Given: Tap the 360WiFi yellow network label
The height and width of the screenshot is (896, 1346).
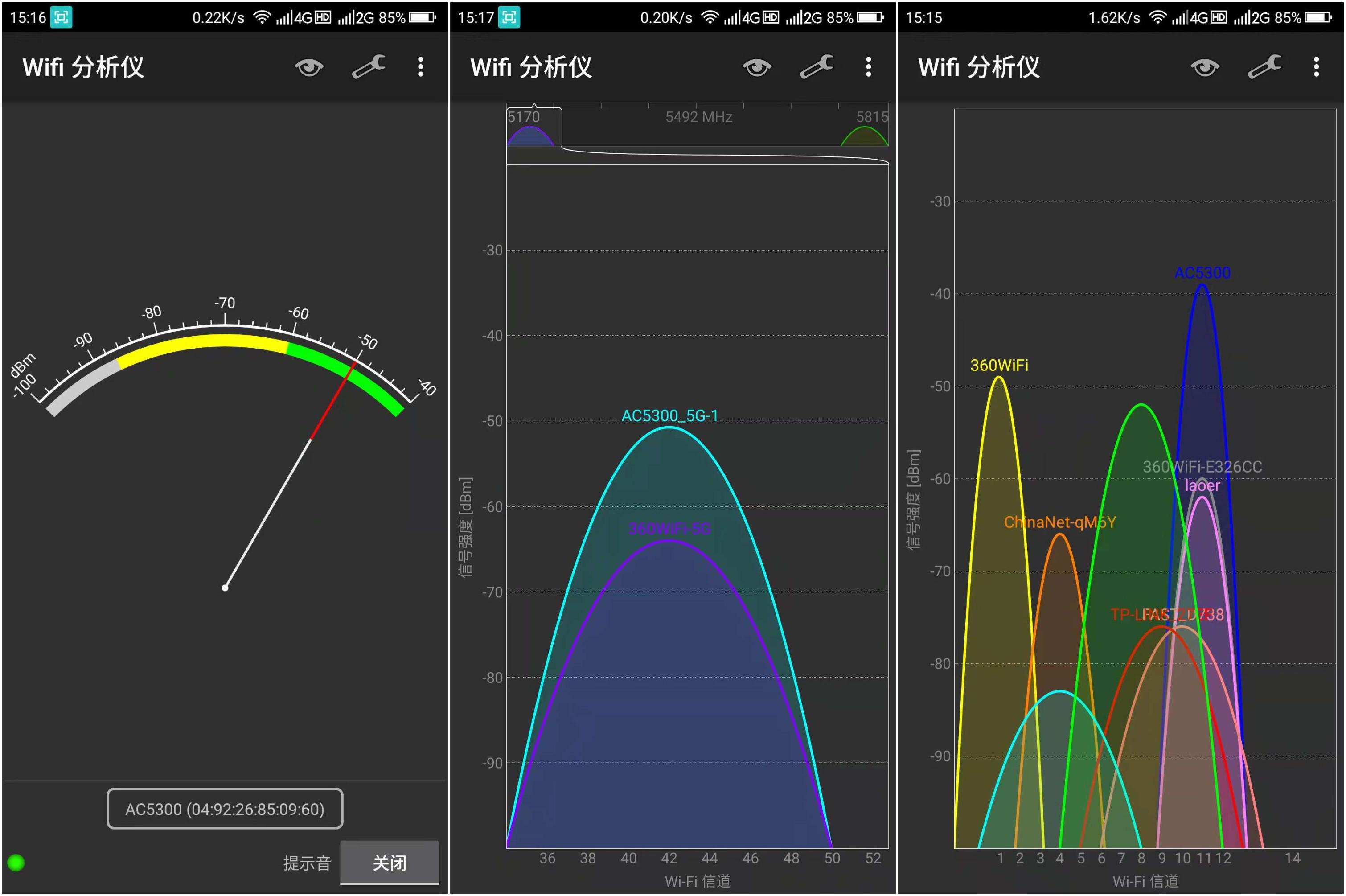Looking at the screenshot, I should coord(999,365).
